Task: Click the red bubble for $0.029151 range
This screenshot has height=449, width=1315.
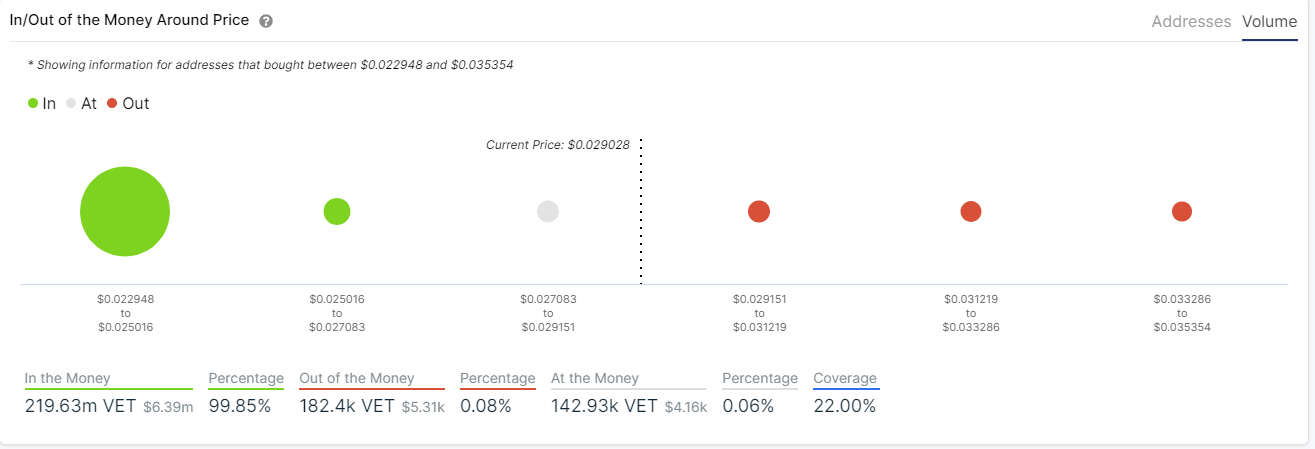Action: [x=759, y=211]
